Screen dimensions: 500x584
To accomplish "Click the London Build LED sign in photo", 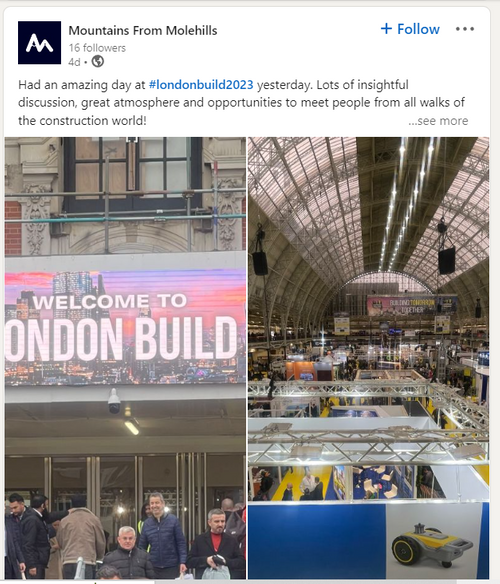I will pos(125,327).
